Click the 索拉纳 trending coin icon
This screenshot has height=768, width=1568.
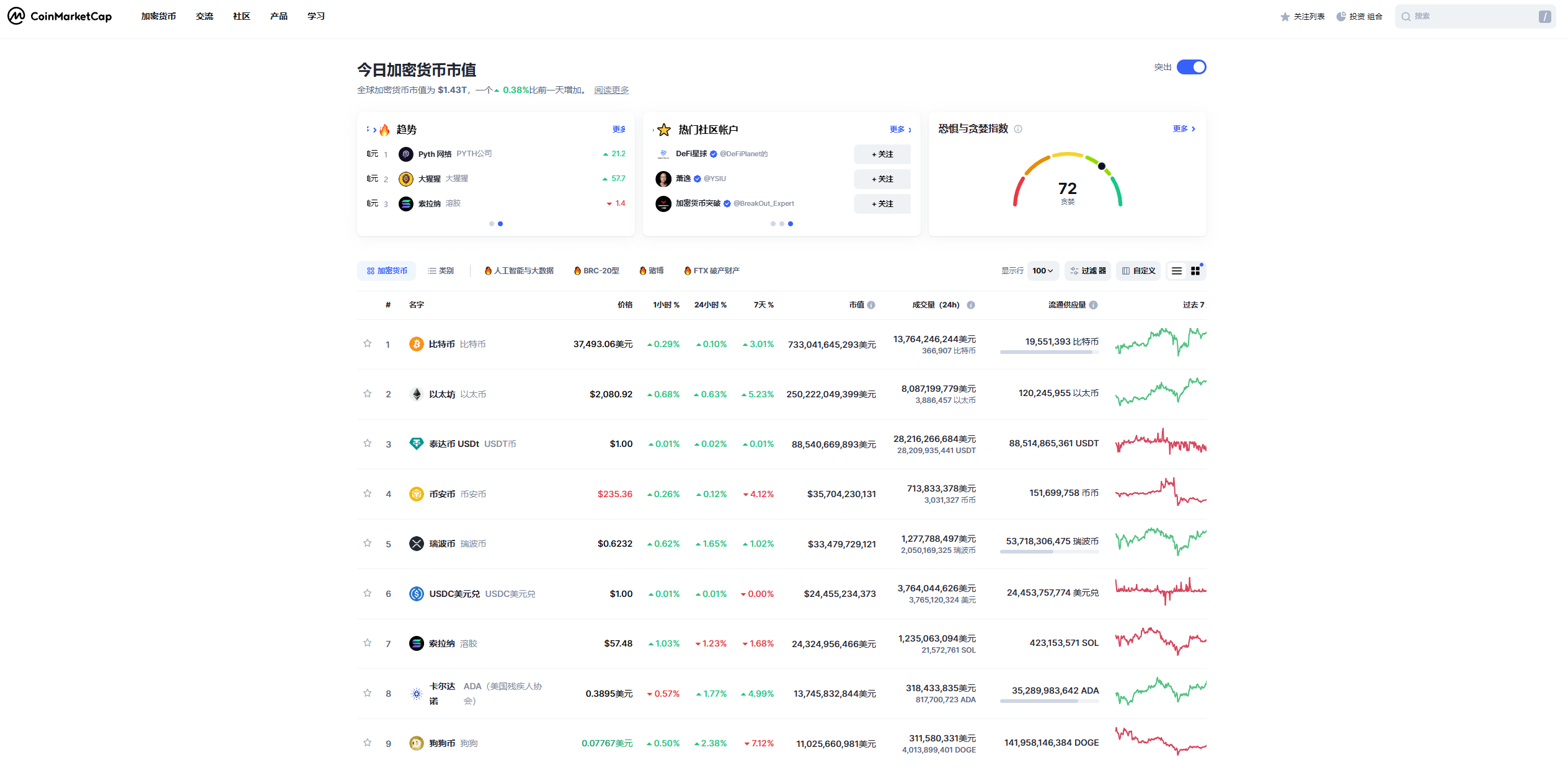(x=406, y=203)
